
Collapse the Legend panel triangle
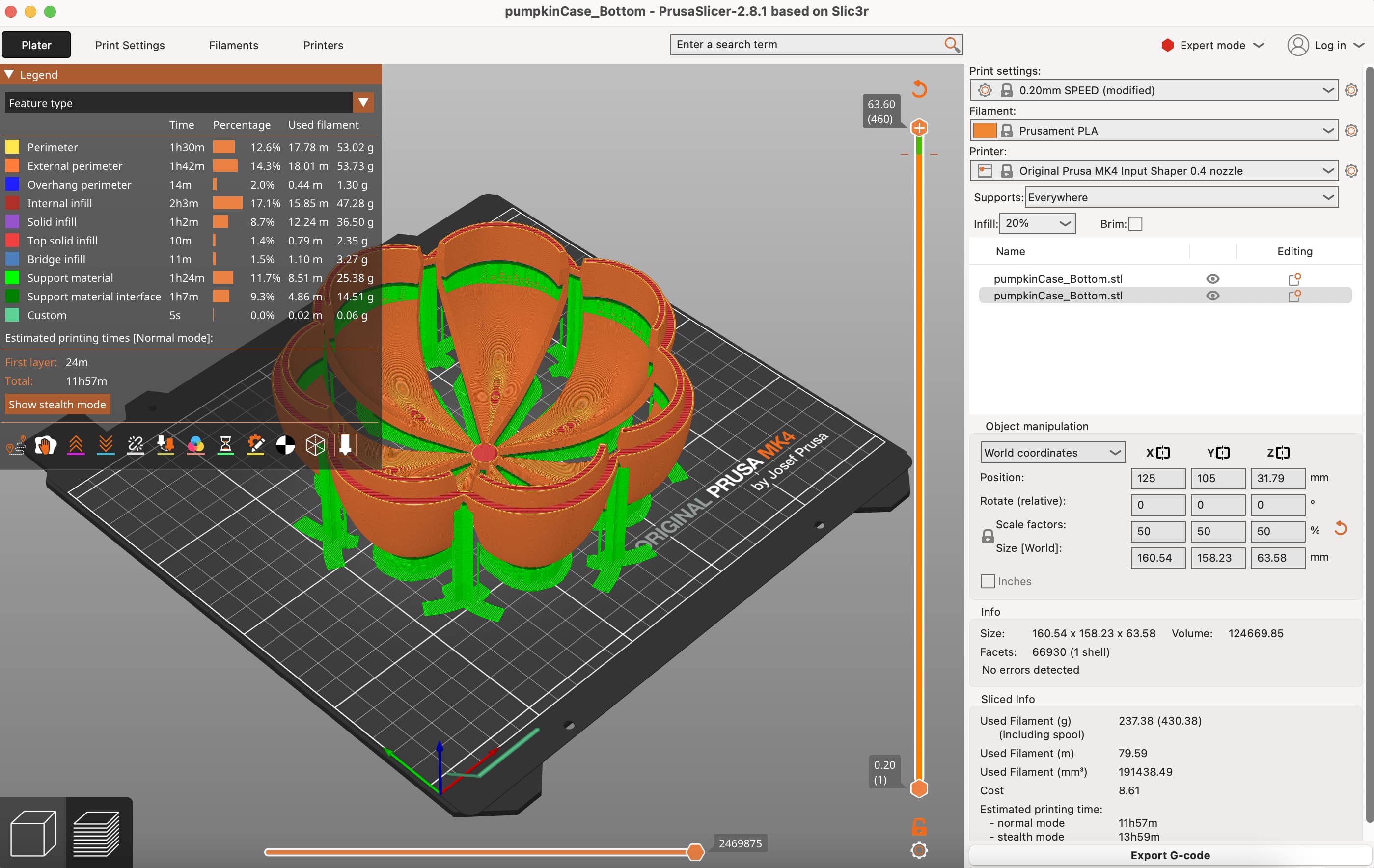pos(9,74)
